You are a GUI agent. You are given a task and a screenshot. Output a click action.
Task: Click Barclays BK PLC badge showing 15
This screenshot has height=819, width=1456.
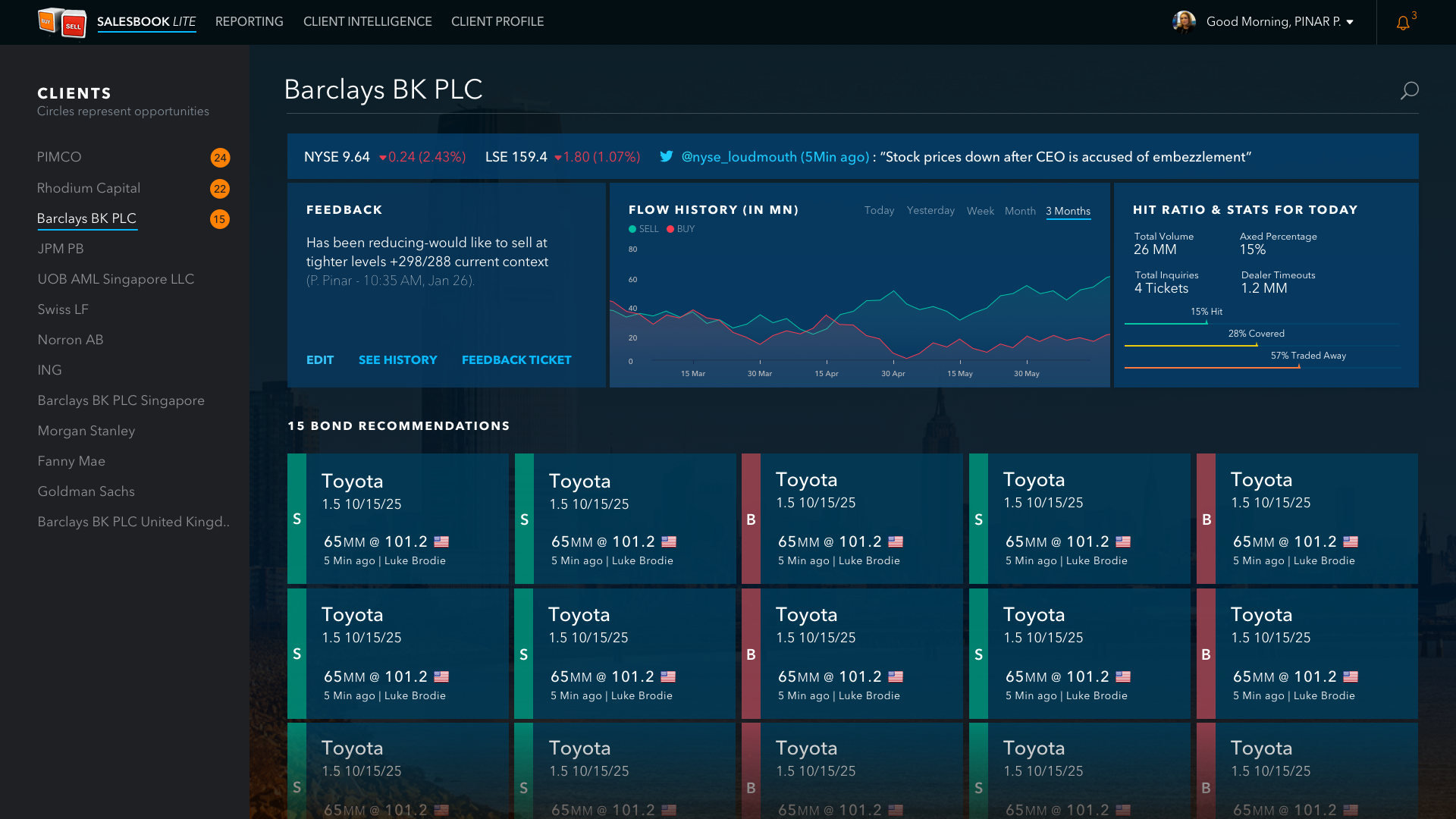(220, 219)
